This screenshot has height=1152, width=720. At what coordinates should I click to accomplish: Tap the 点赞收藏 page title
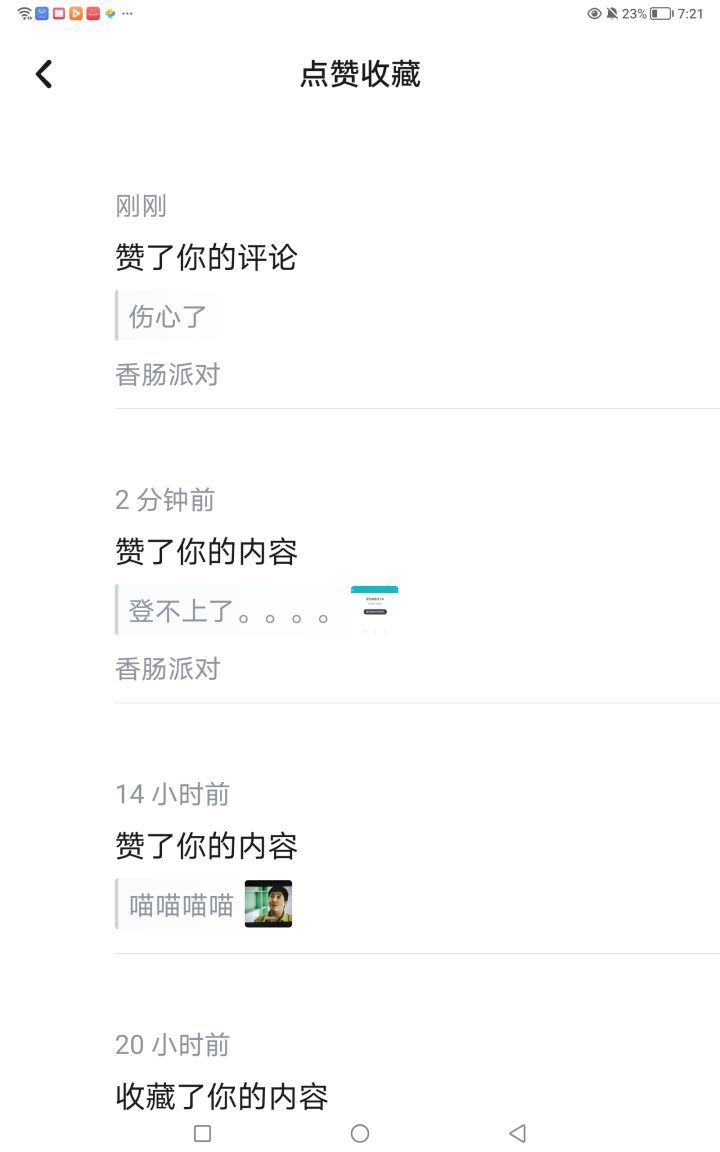coord(360,74)
